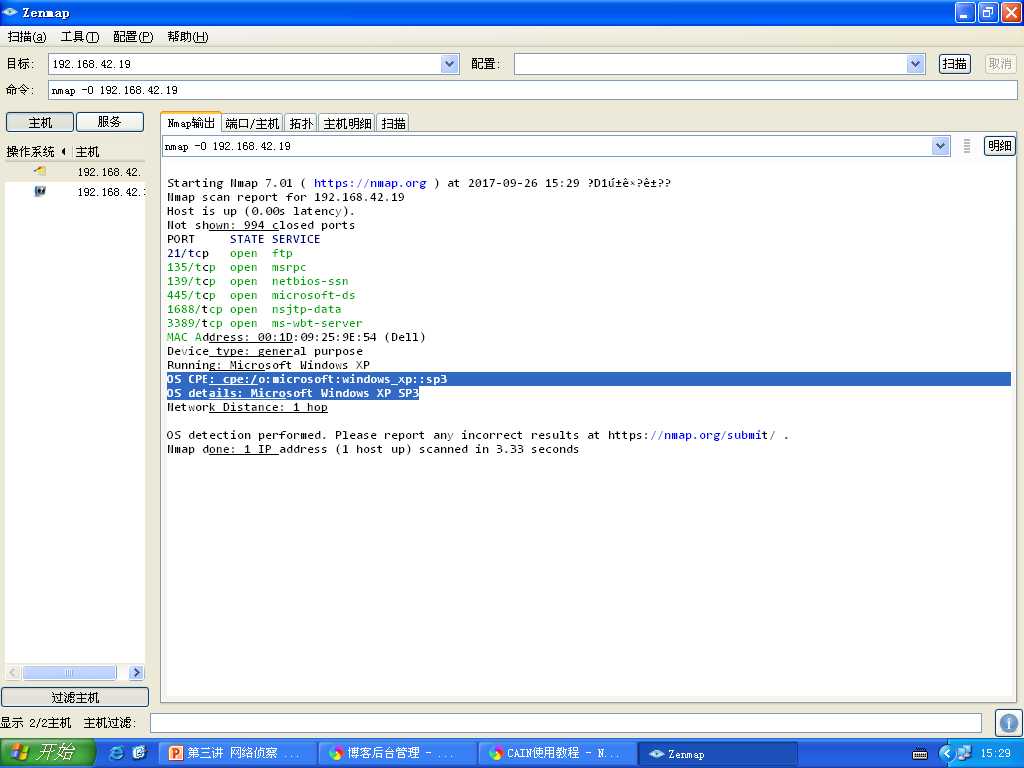1024x768 pixels.
Task: Open the 帮助 (Help) menu
Action: click(187, 37)
